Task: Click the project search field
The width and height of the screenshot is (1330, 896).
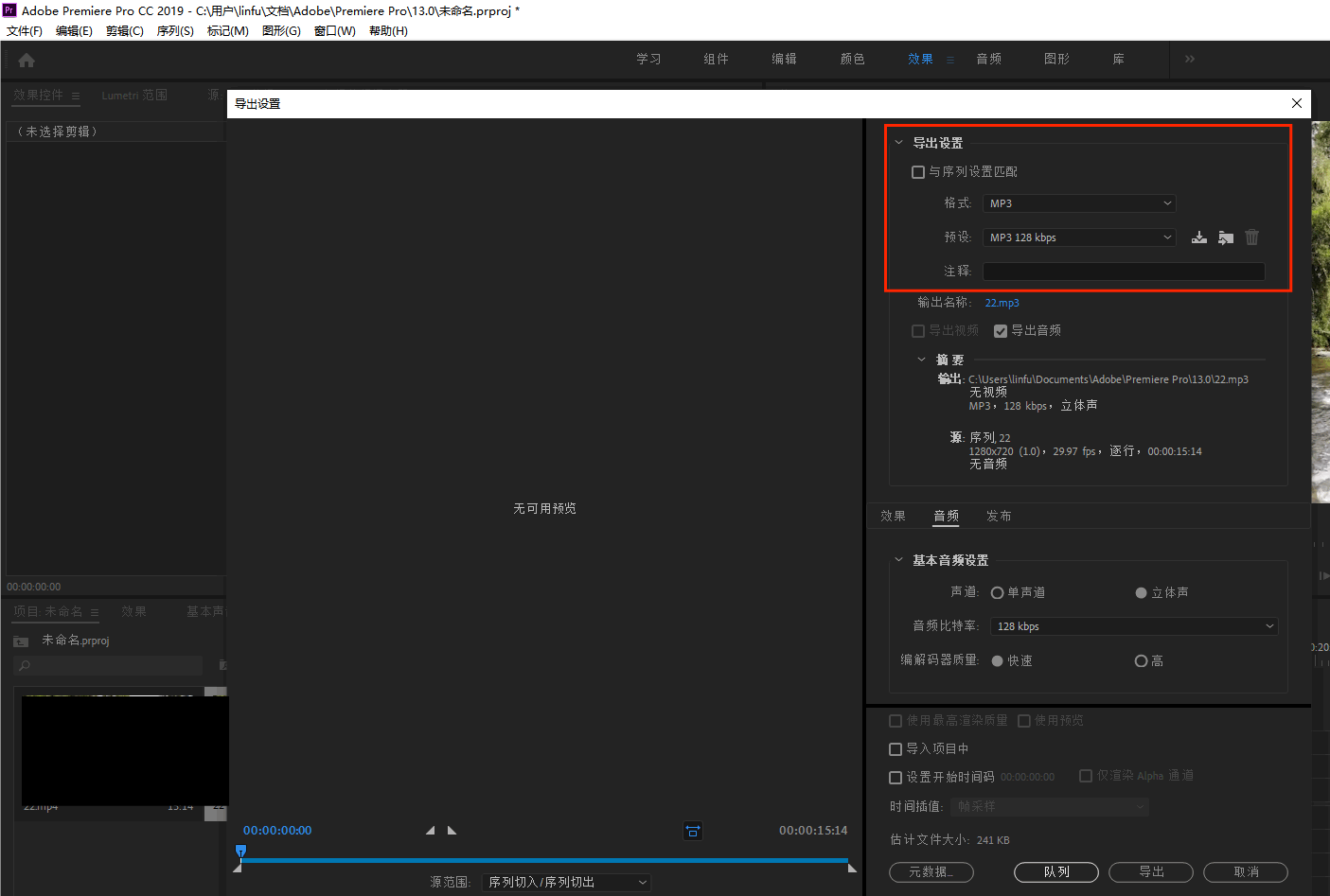Action: (108, 666)
